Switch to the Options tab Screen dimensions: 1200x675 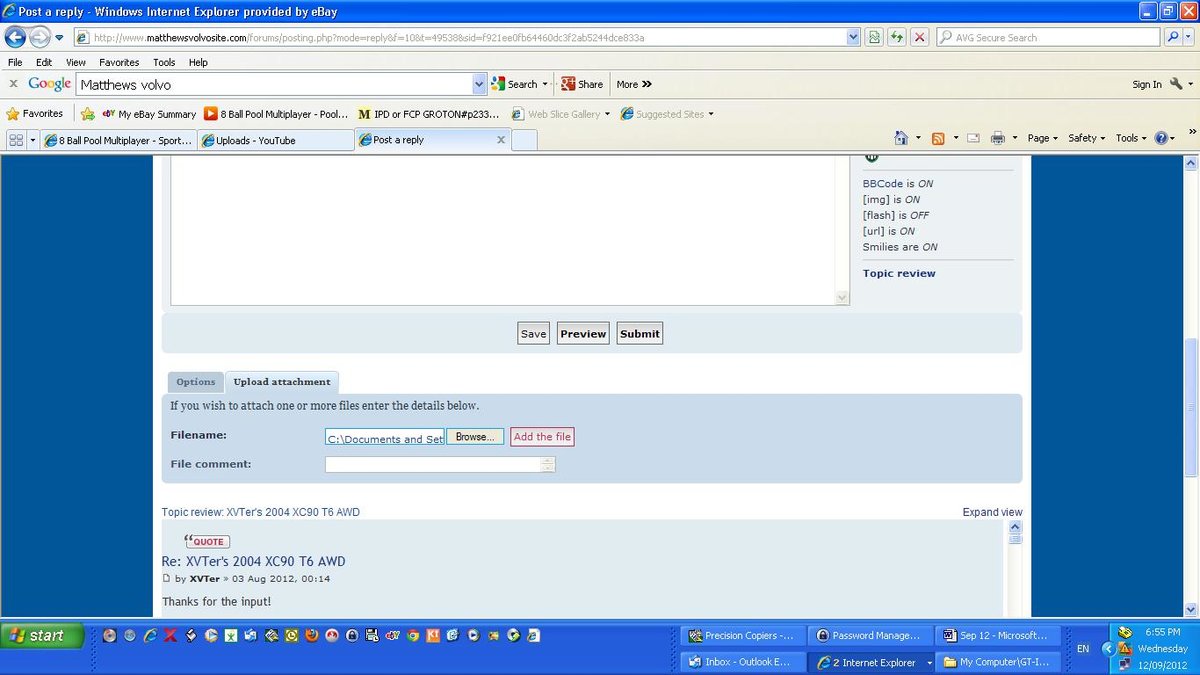195,382
